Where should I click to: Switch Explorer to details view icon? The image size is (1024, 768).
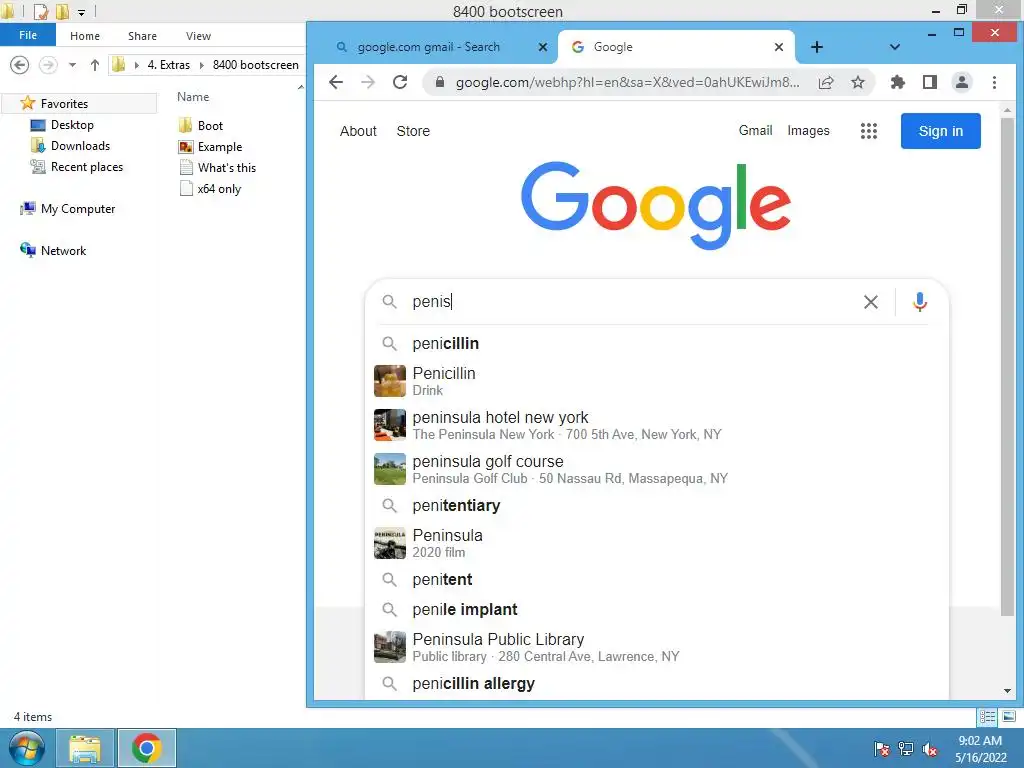(987, 716)
